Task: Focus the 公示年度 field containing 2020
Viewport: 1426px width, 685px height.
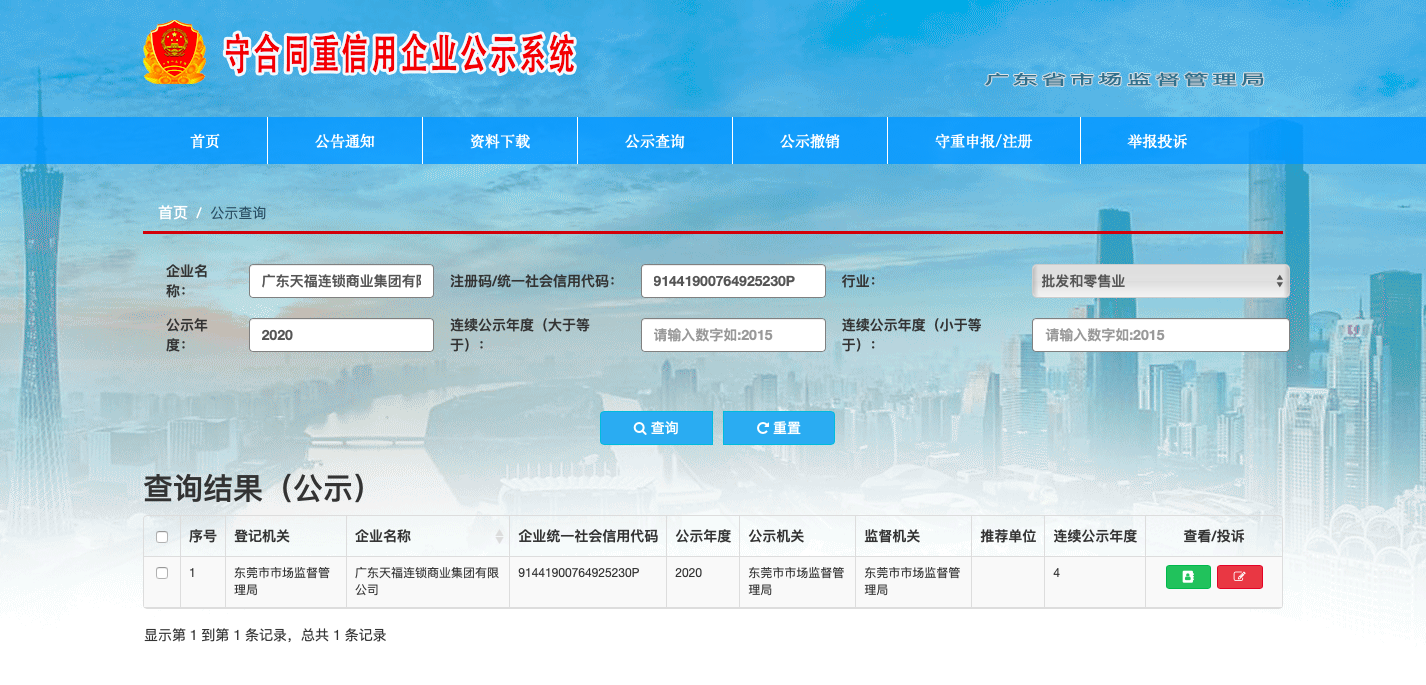Action: click(x=341, y=335)
